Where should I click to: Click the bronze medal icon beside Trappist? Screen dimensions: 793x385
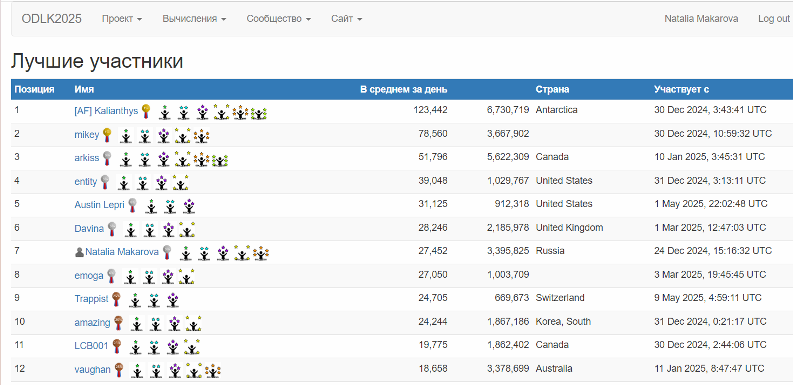[116, 299]
